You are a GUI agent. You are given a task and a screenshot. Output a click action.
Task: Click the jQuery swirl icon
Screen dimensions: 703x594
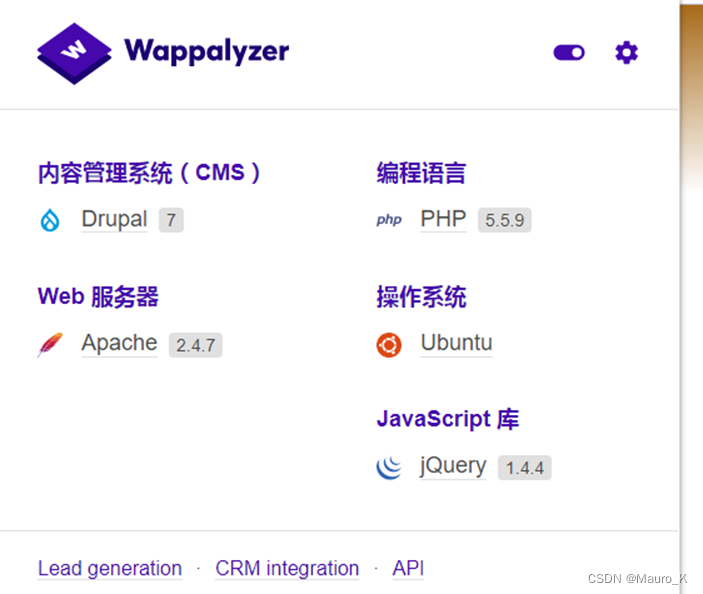[389, 467]
